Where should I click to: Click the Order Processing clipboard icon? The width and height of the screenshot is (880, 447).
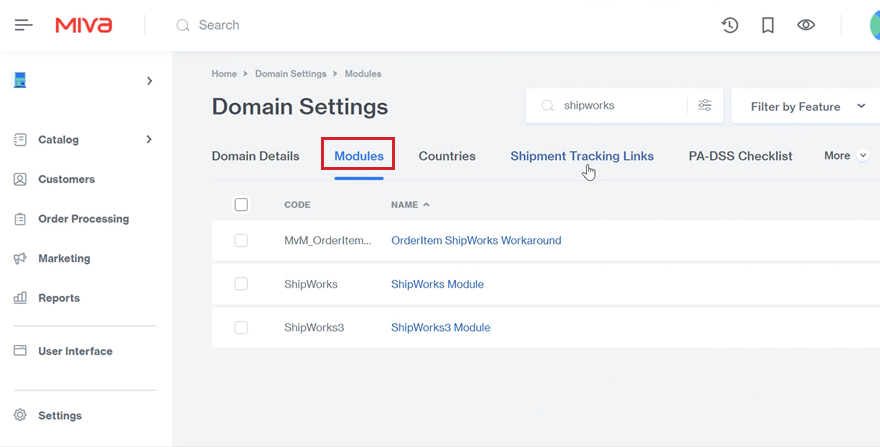coord(20,218)
